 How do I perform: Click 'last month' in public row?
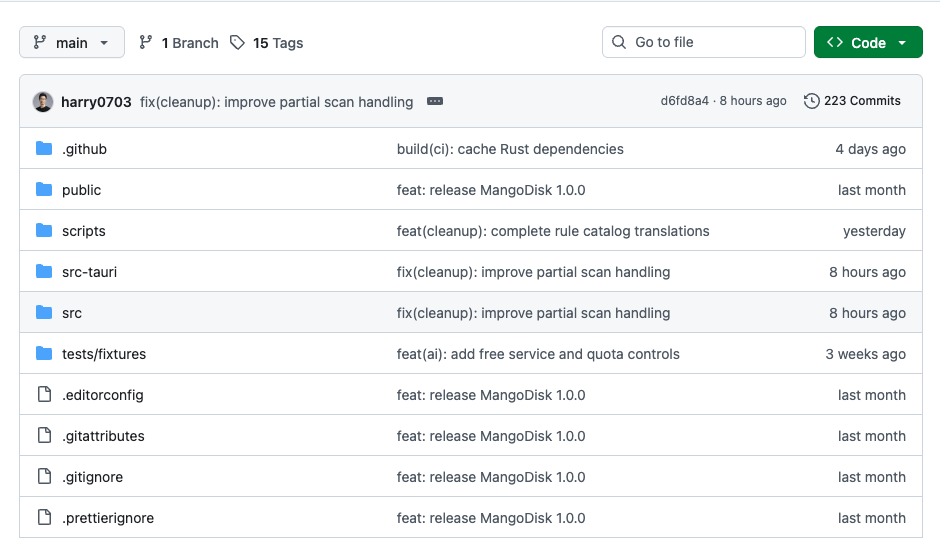(x=872, y=190)
